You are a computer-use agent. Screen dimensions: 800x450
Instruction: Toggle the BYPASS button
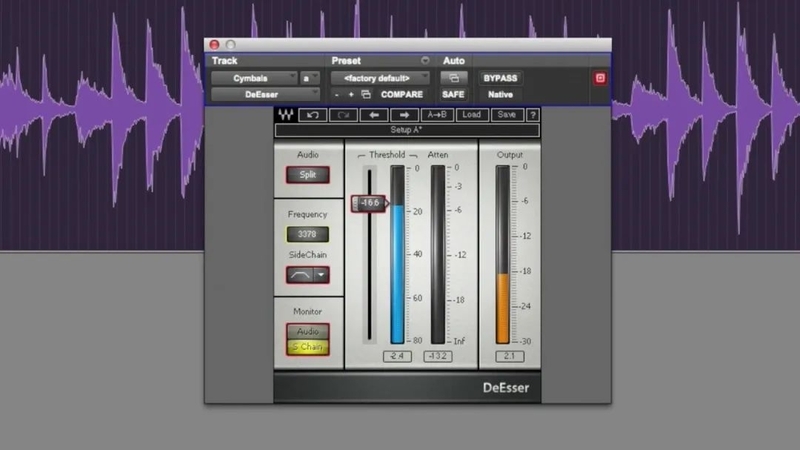point(501,78)
